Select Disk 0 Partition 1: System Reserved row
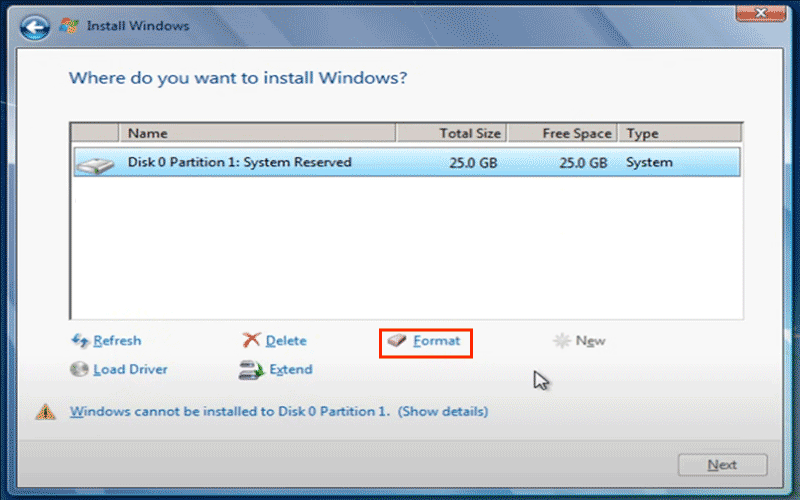The image size is (800, 500). pyautogui.click(x=407, y=162)
